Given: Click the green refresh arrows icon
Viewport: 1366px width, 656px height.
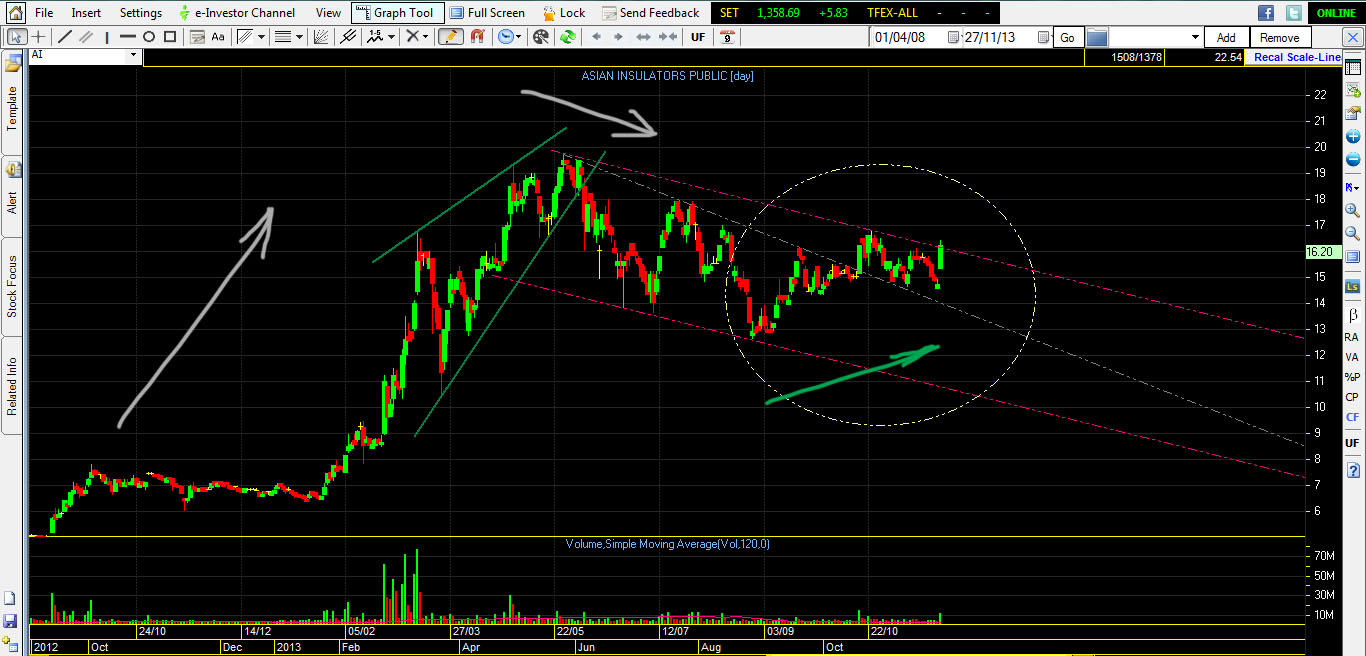Looking at the screenshot, I should pyautogui.click(x=568, y=36).
